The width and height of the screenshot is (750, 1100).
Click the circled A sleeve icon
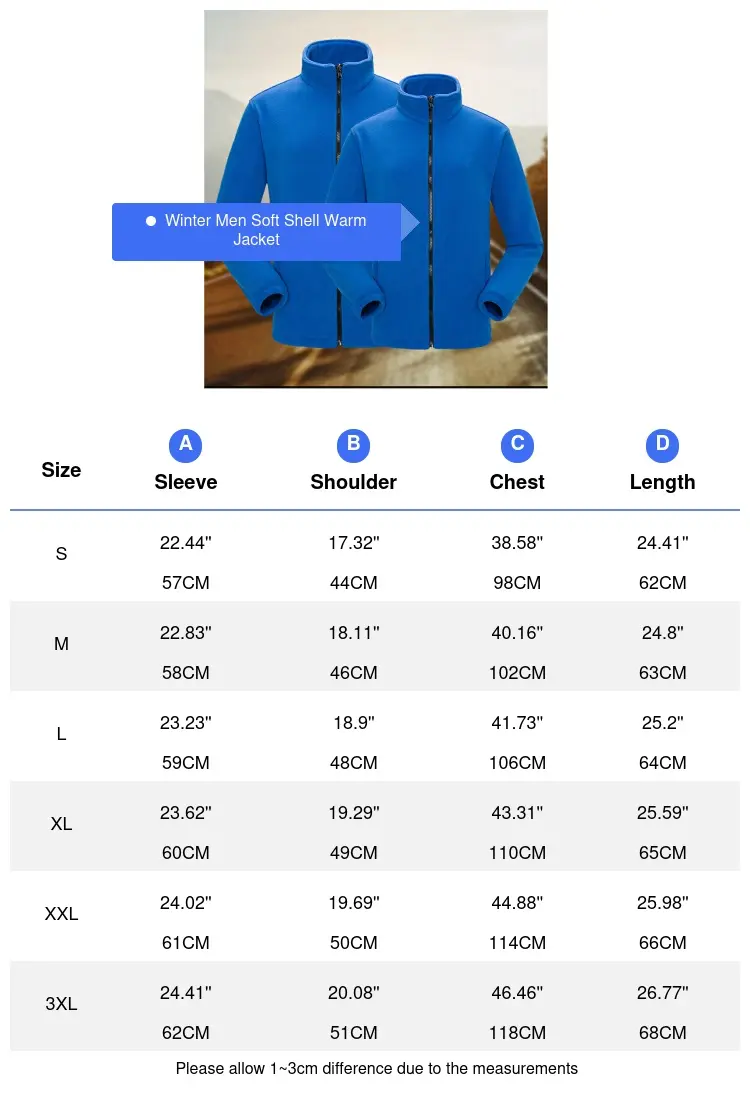click(185, 444)
